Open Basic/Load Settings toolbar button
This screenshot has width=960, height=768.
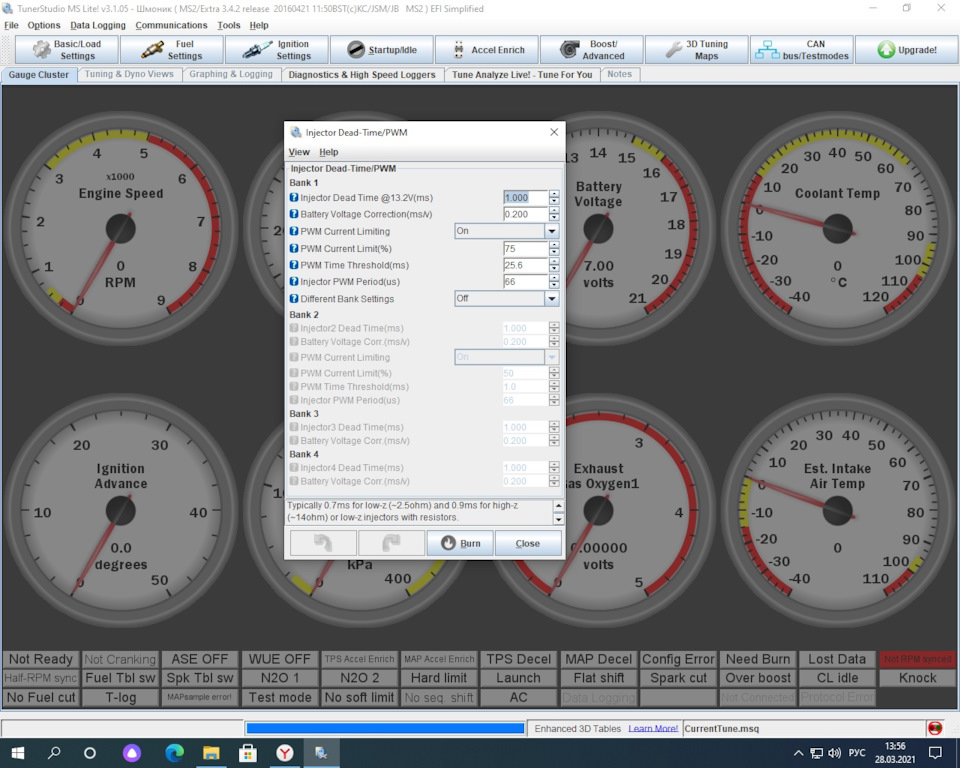point(67,50)
